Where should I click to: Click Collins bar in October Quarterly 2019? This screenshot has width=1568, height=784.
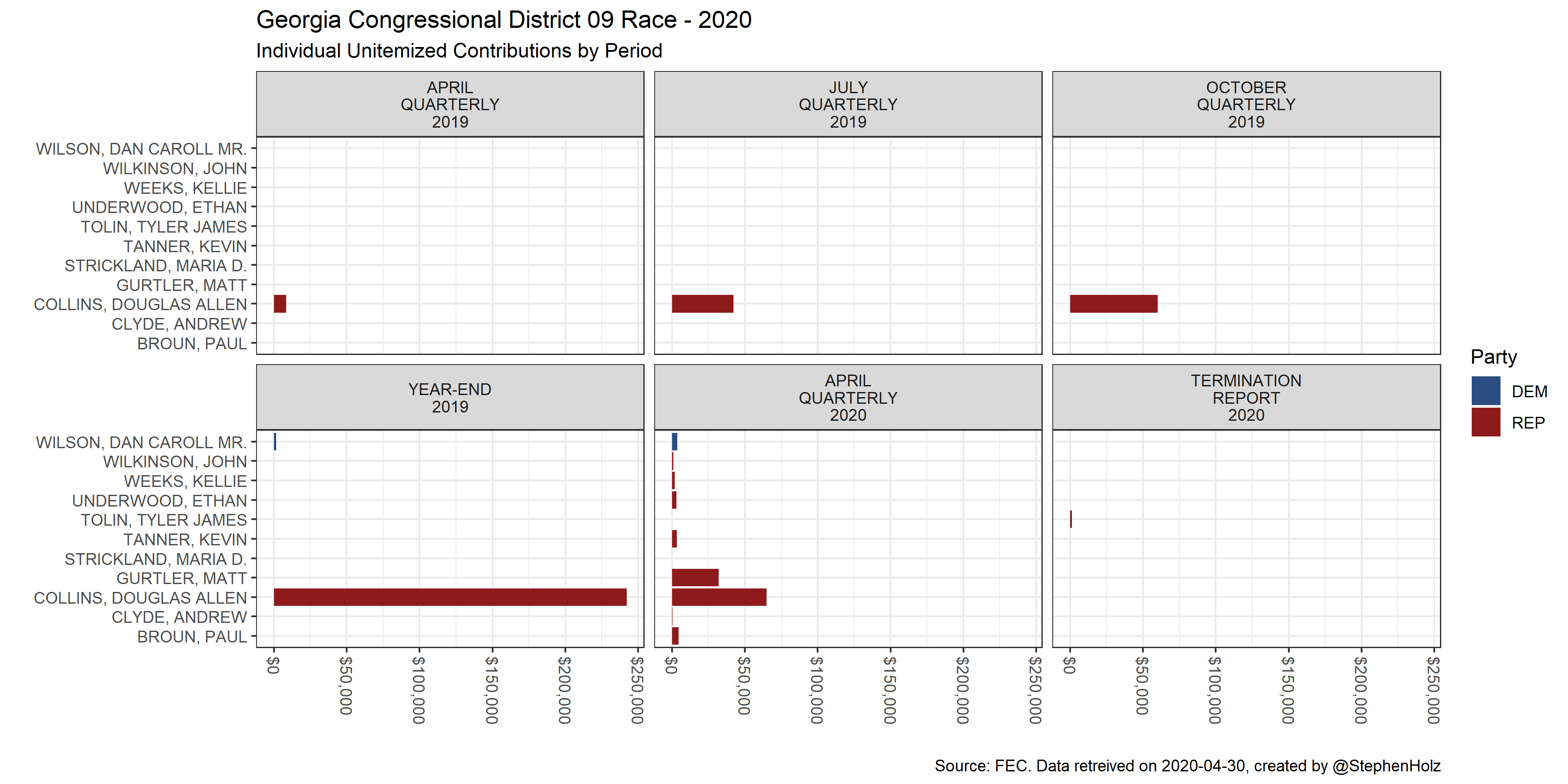coord(1113,304)
